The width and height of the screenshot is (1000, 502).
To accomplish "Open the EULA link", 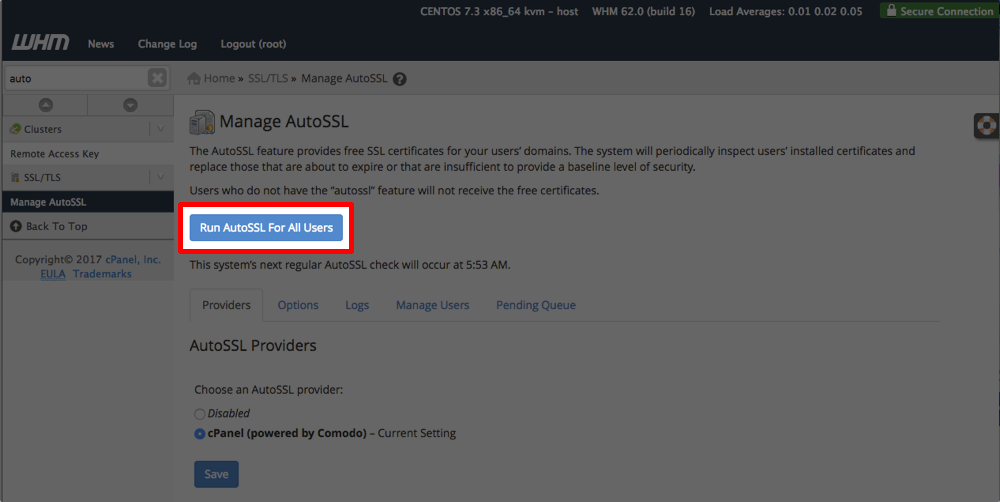I will (x=53, y=274).
